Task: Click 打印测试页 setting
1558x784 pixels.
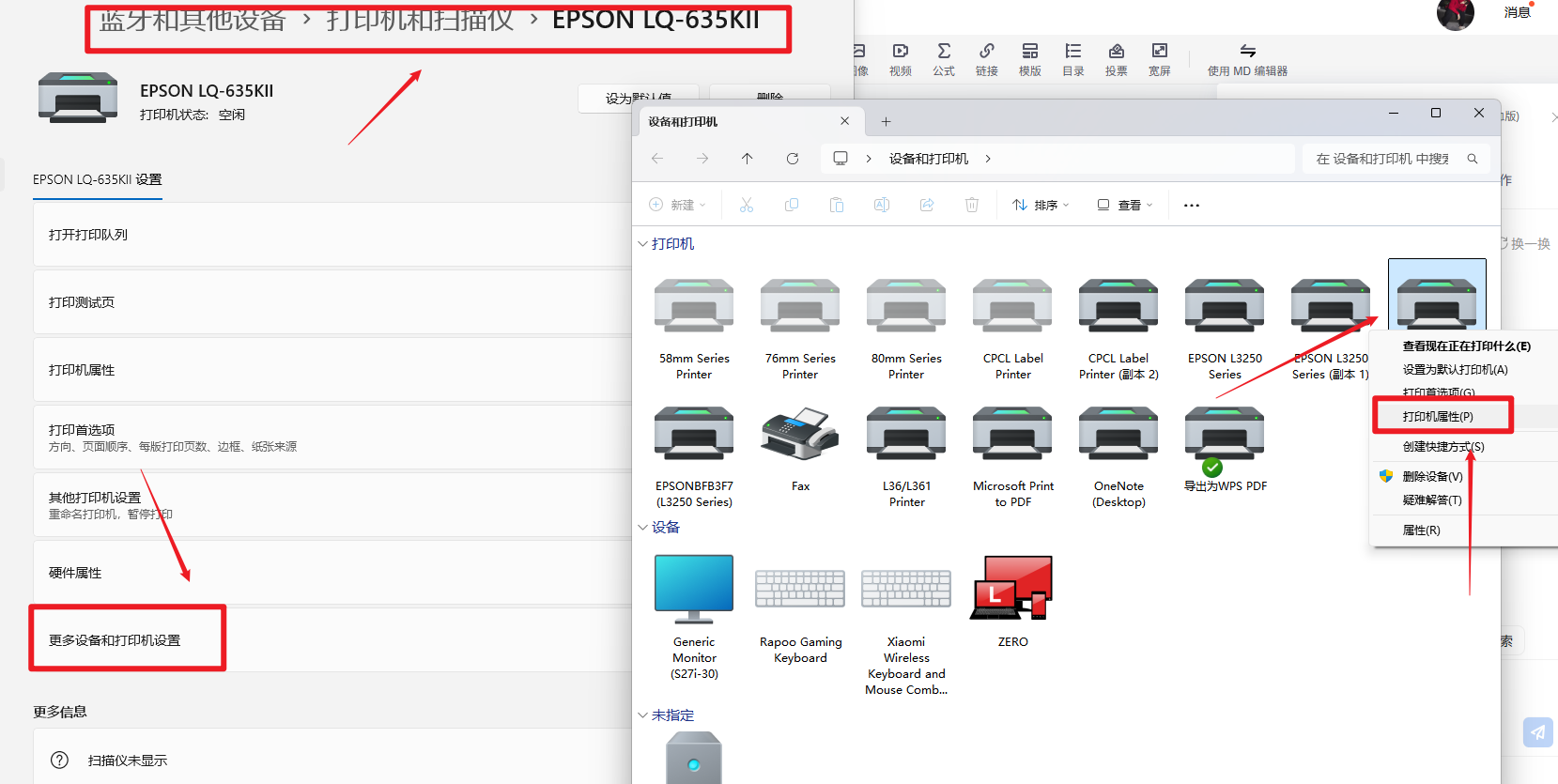Action: (332, 302)
